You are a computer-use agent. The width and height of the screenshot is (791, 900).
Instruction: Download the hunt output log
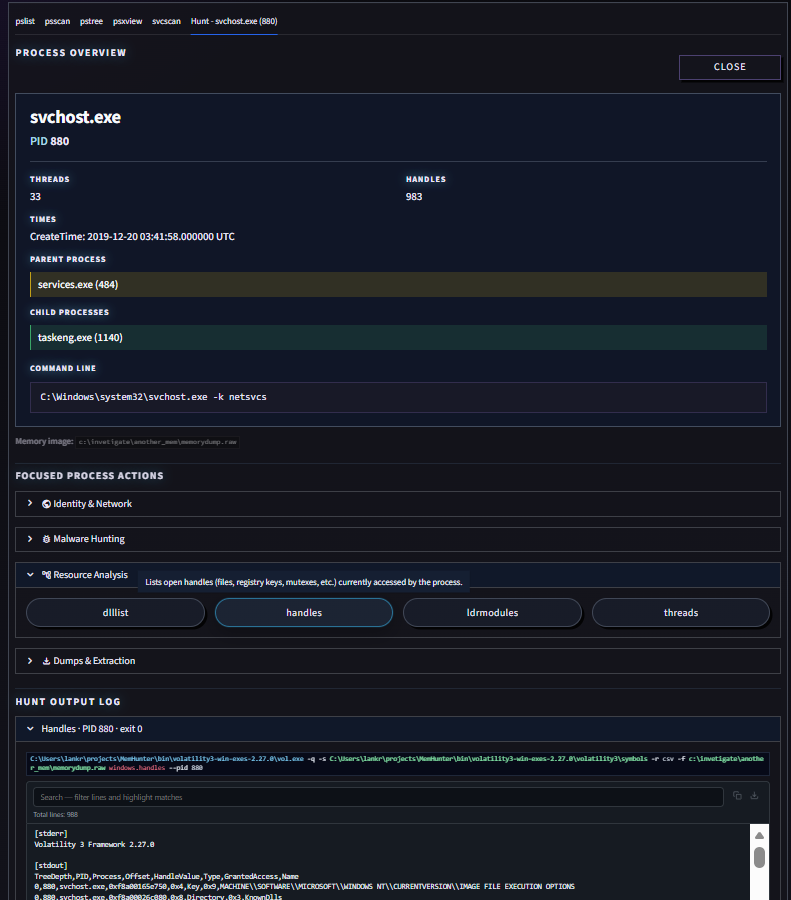click(x=754, y=796)
